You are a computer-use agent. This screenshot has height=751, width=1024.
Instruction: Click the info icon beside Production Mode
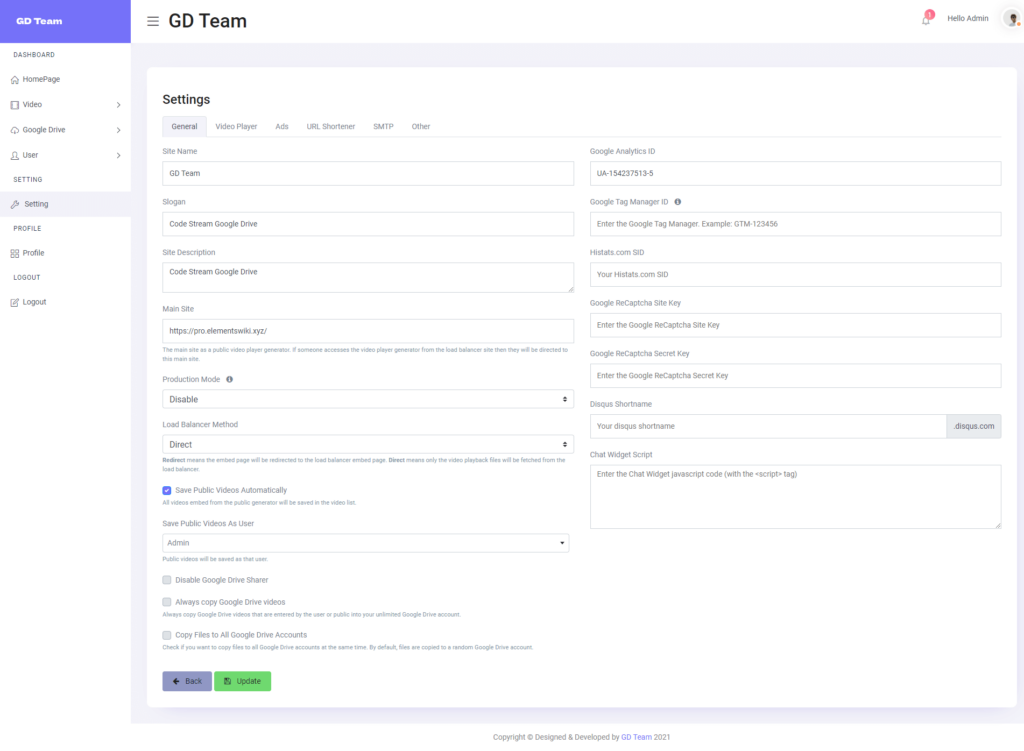[229, 379]
